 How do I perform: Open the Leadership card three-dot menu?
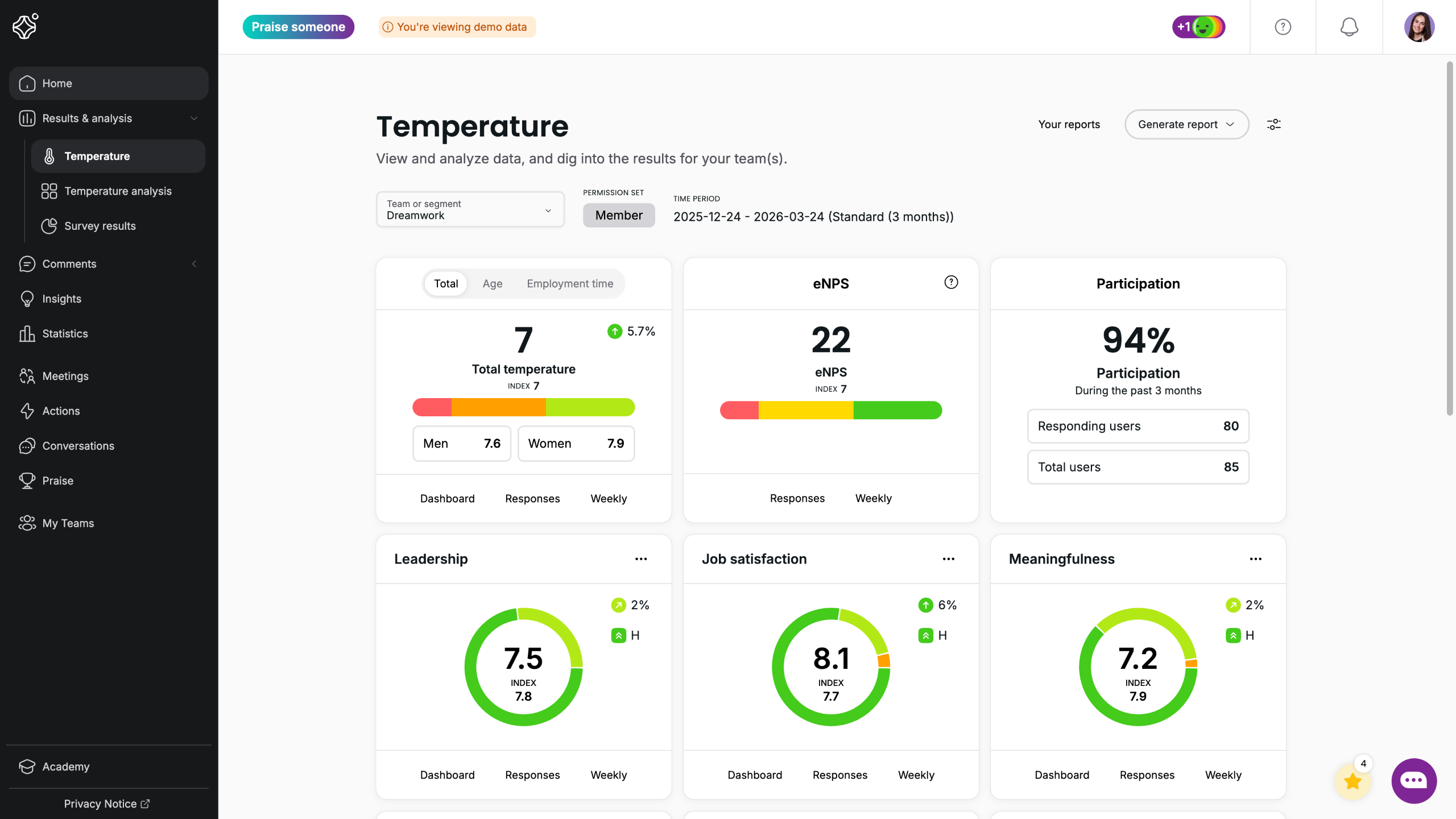(x=641, y=559)
